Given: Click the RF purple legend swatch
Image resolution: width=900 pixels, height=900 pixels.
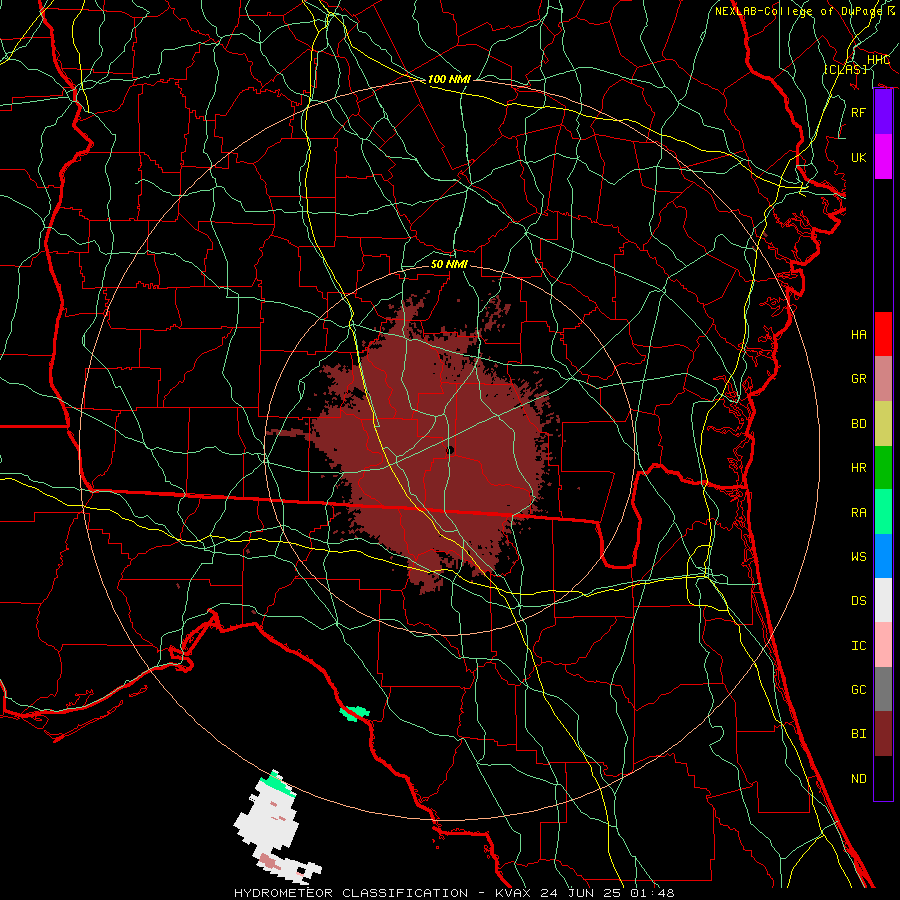Looking at the screenshot, I should 883,112.
